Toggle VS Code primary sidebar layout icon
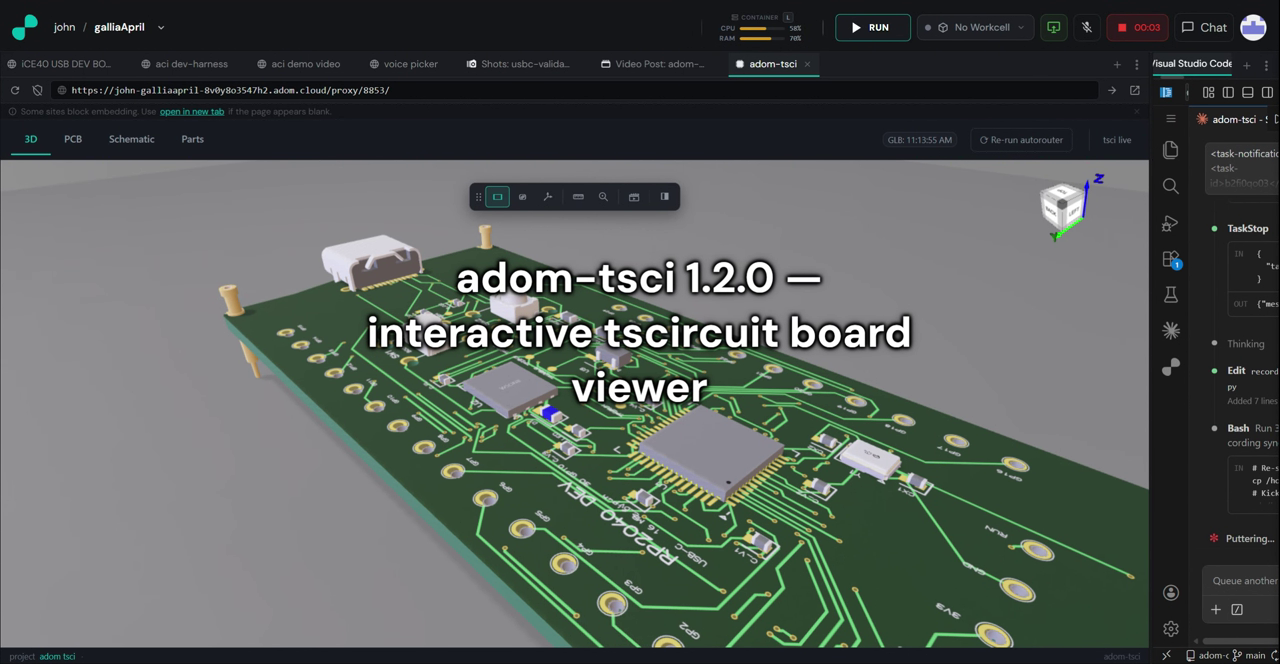Viewport: 1280px width, 664px height. coord(1228,92)
